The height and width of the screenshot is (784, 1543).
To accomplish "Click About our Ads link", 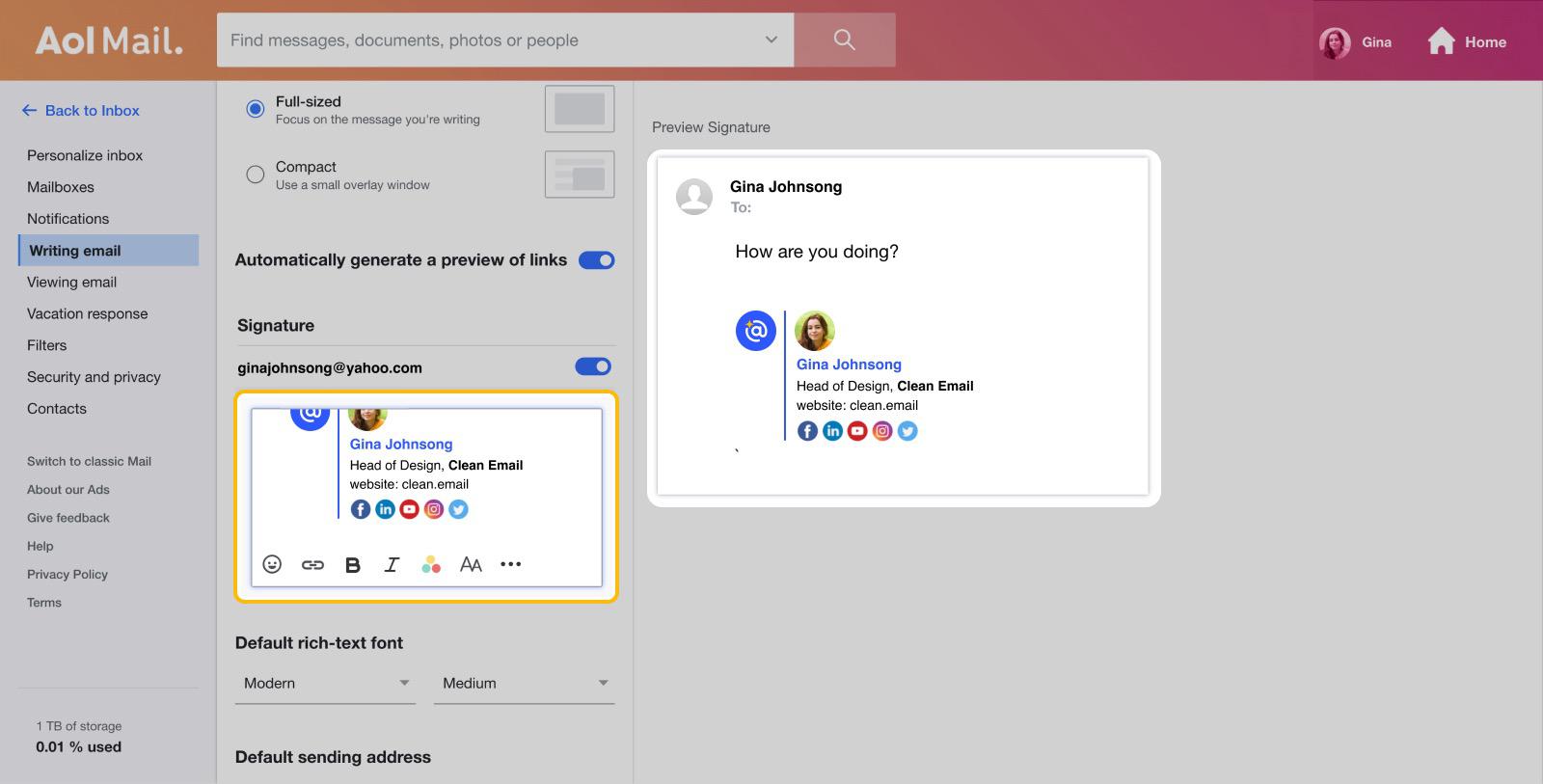I will pyautogui.click(x=68, y=489).
